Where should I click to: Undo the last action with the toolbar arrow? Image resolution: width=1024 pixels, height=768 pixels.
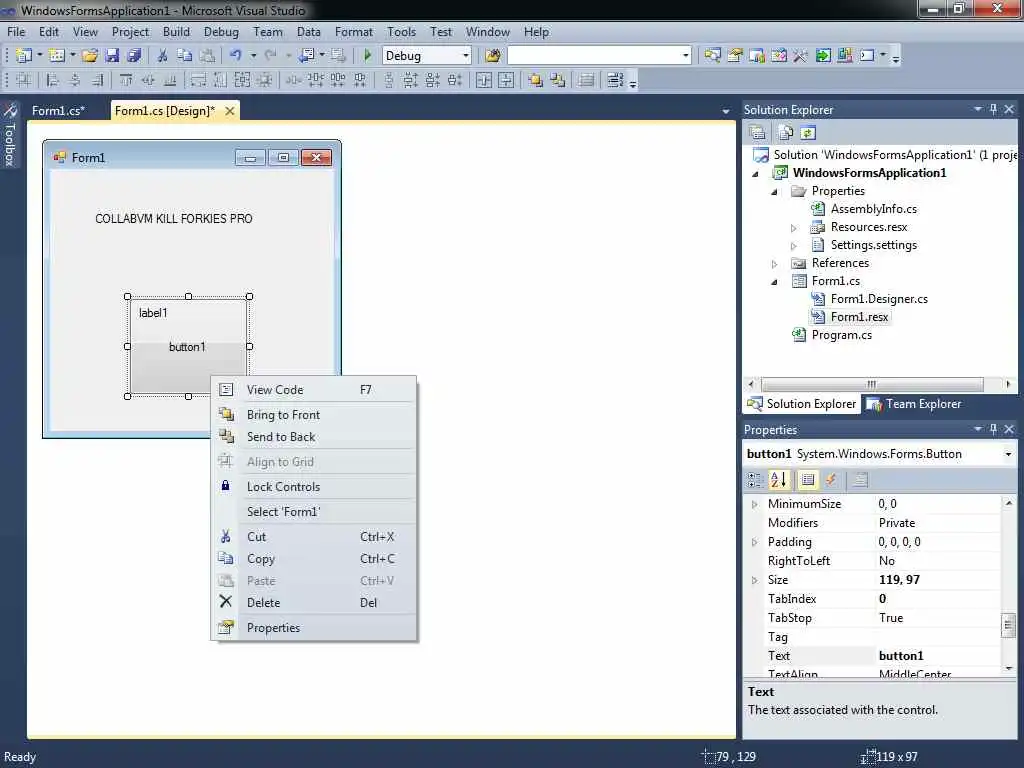point(236,56)
